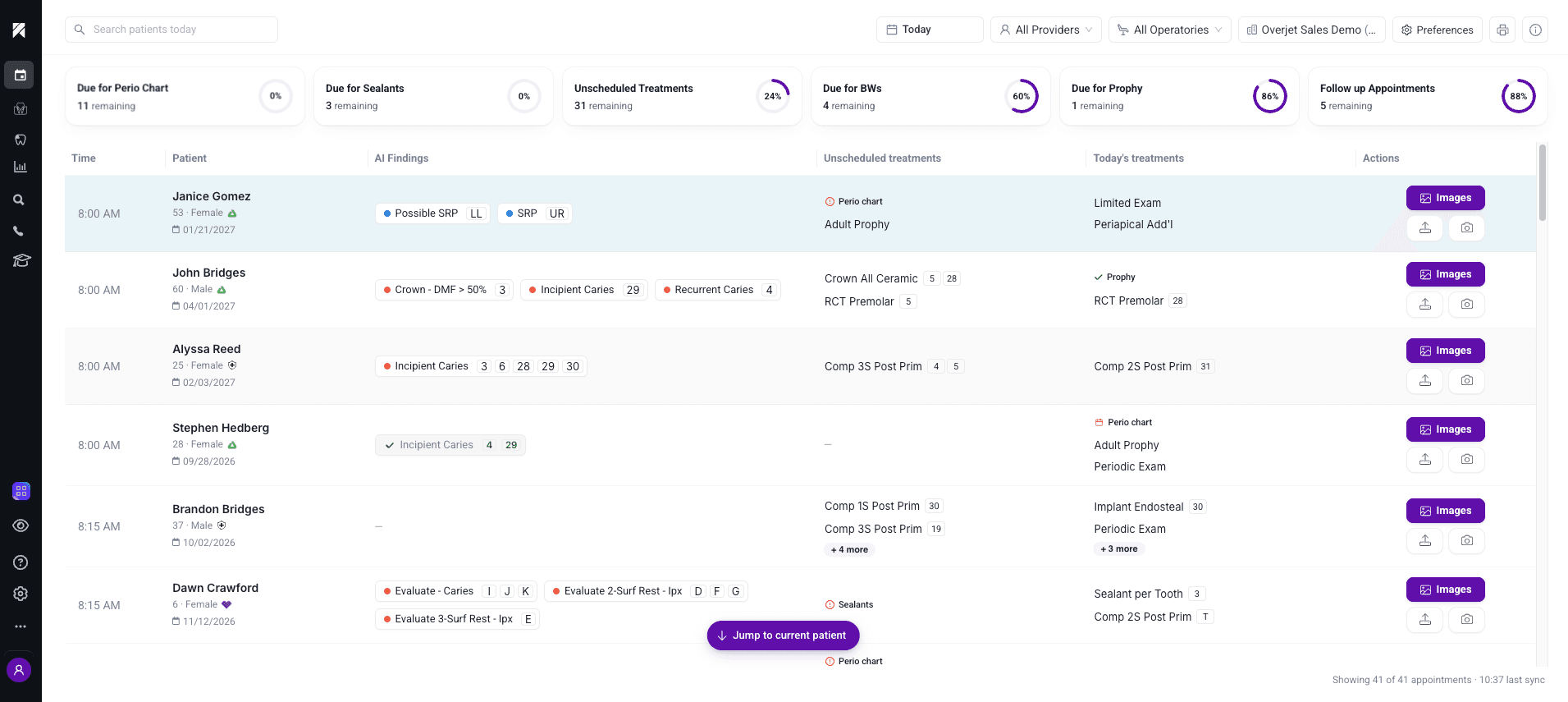Click the Possible SRP LL finding chip

click(x=432, y=213)
